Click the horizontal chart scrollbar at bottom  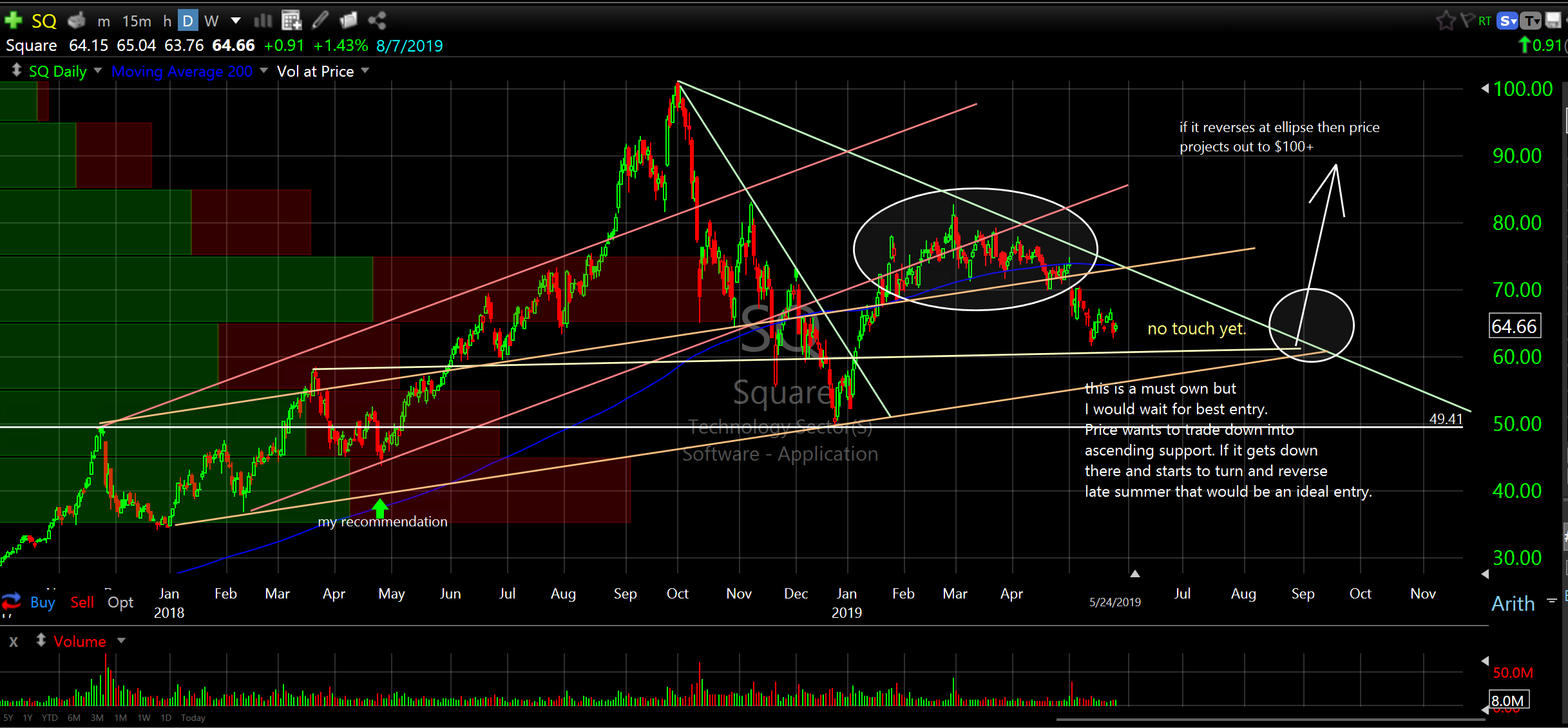(x=1269, y=719)
